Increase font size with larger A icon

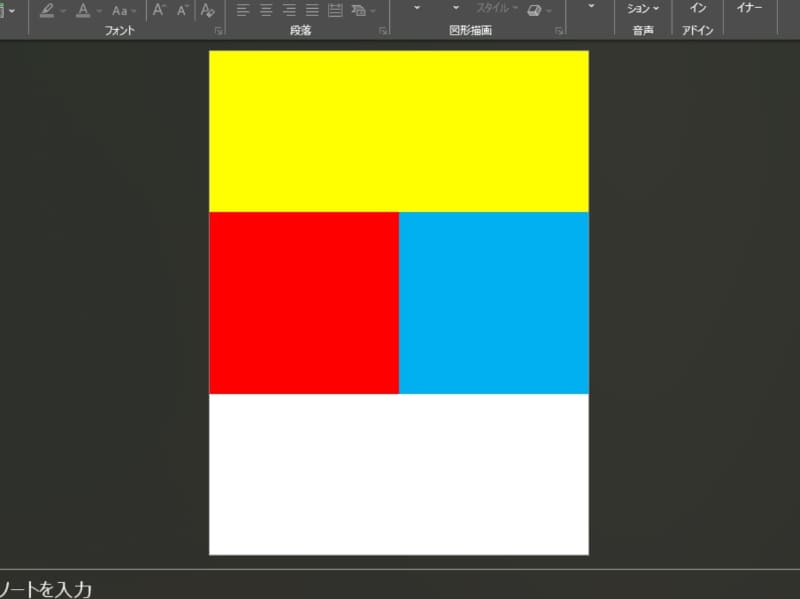click(x=159, y=10)
